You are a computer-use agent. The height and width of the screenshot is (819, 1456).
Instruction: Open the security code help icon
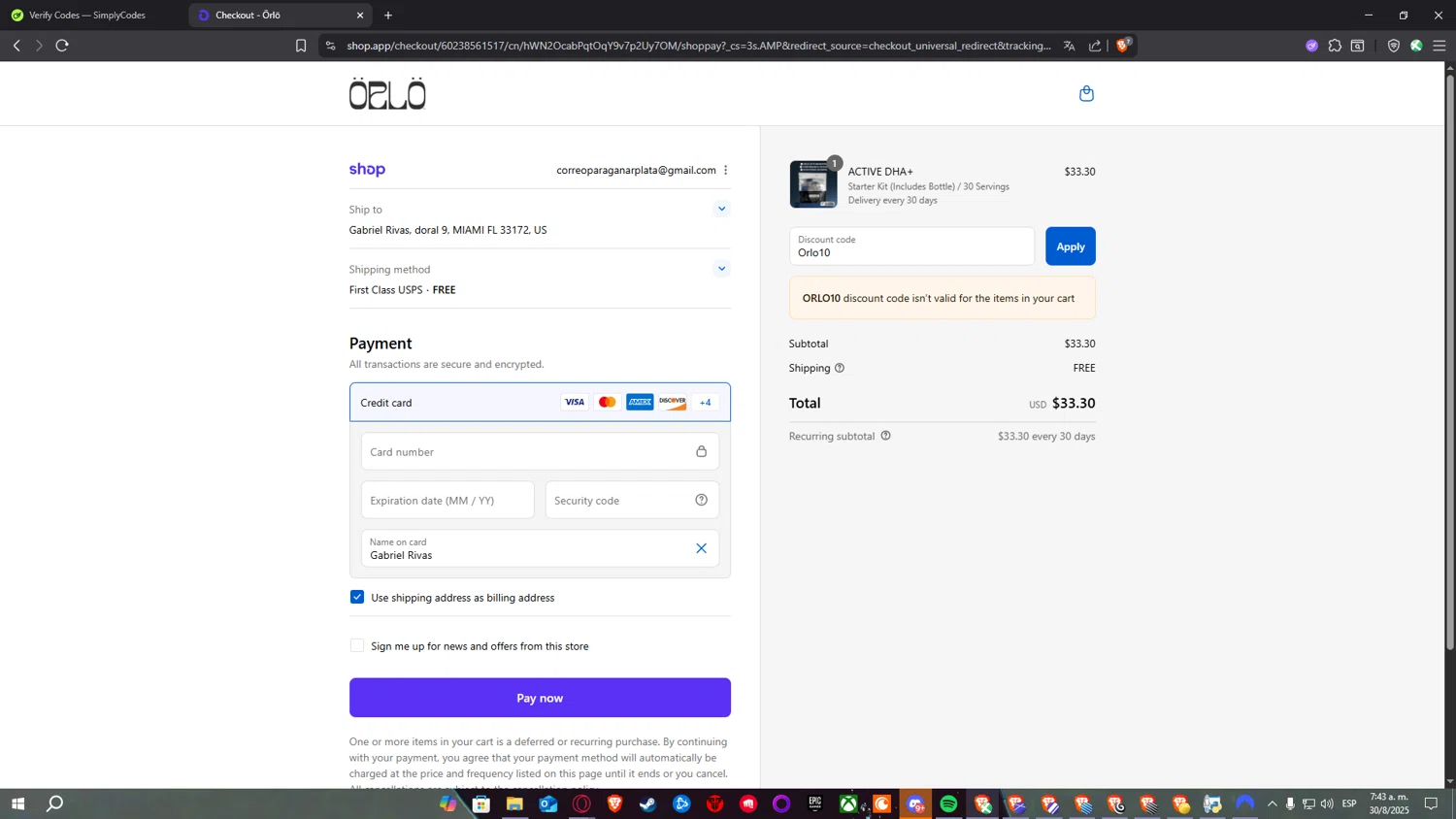(701, 500)
